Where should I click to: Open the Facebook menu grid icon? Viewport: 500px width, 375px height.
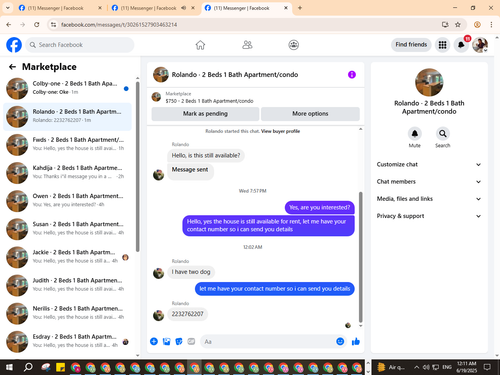(x=442, y=45)
